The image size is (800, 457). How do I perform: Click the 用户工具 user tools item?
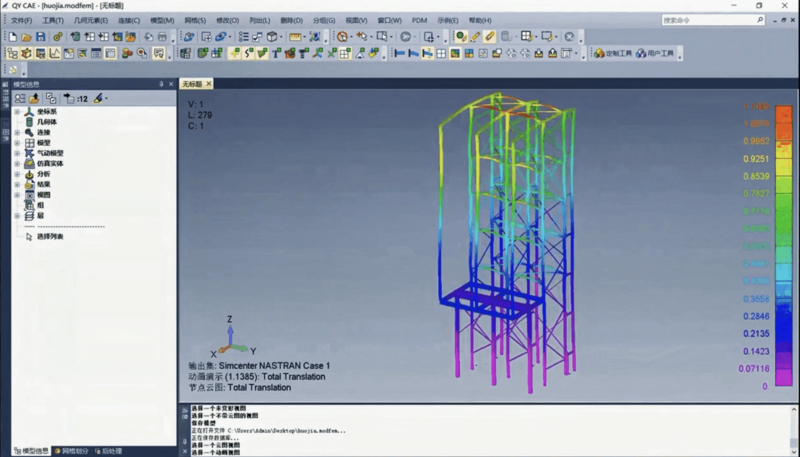656,53
